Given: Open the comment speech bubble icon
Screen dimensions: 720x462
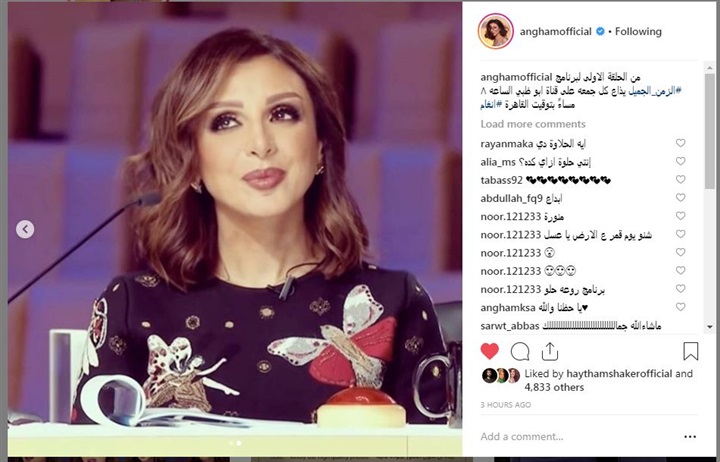Looking at the screenshot, I should (x=520, y=352).
